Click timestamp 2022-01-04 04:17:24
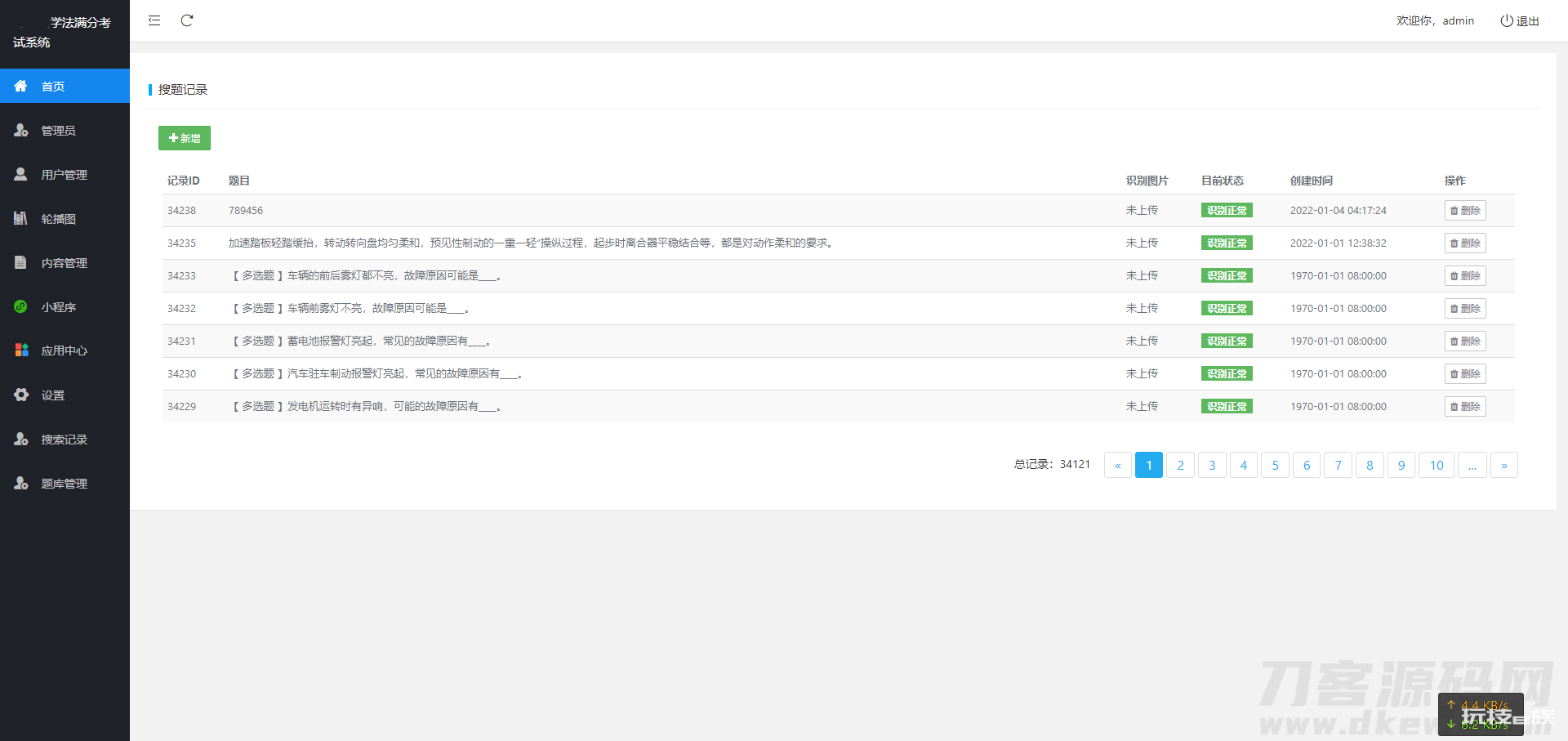 pos(1339,210)
